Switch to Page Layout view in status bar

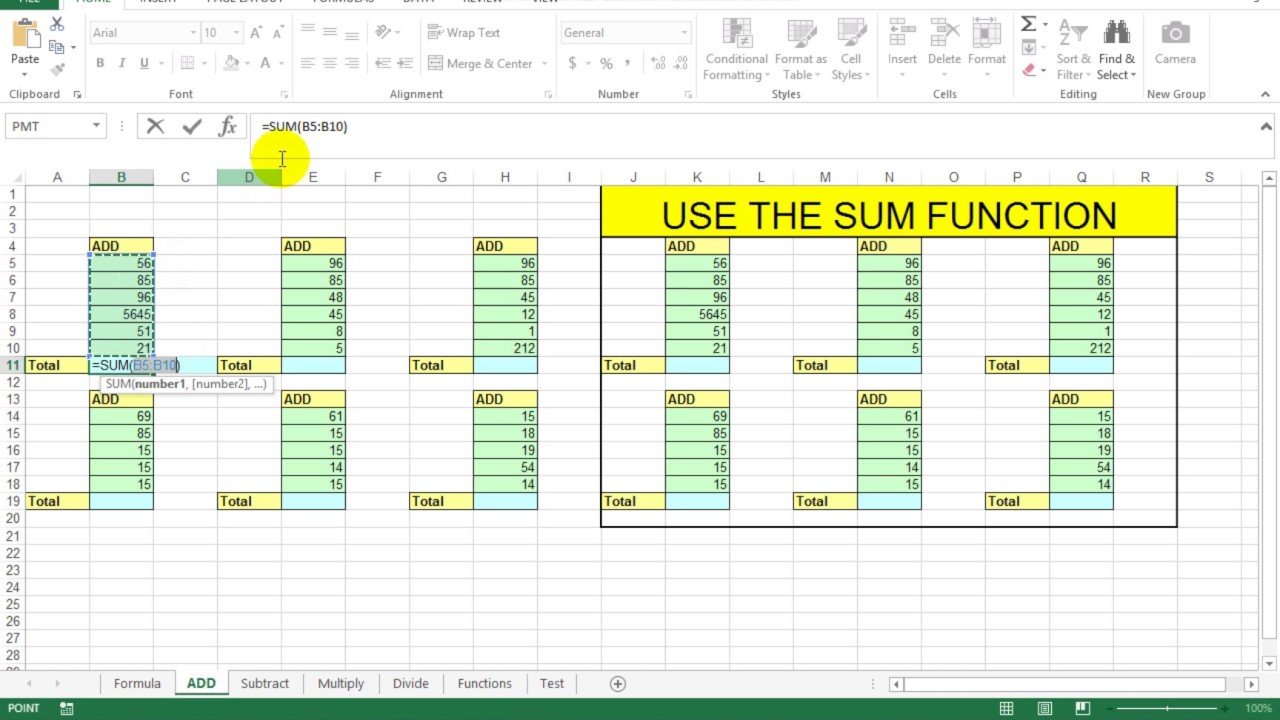(x=1045, y=709)
